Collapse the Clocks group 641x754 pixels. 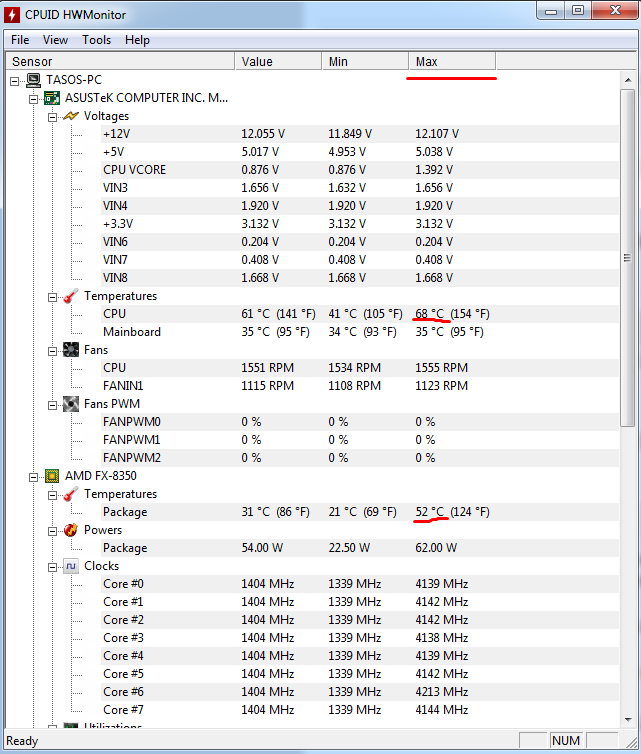coord(52,567)
